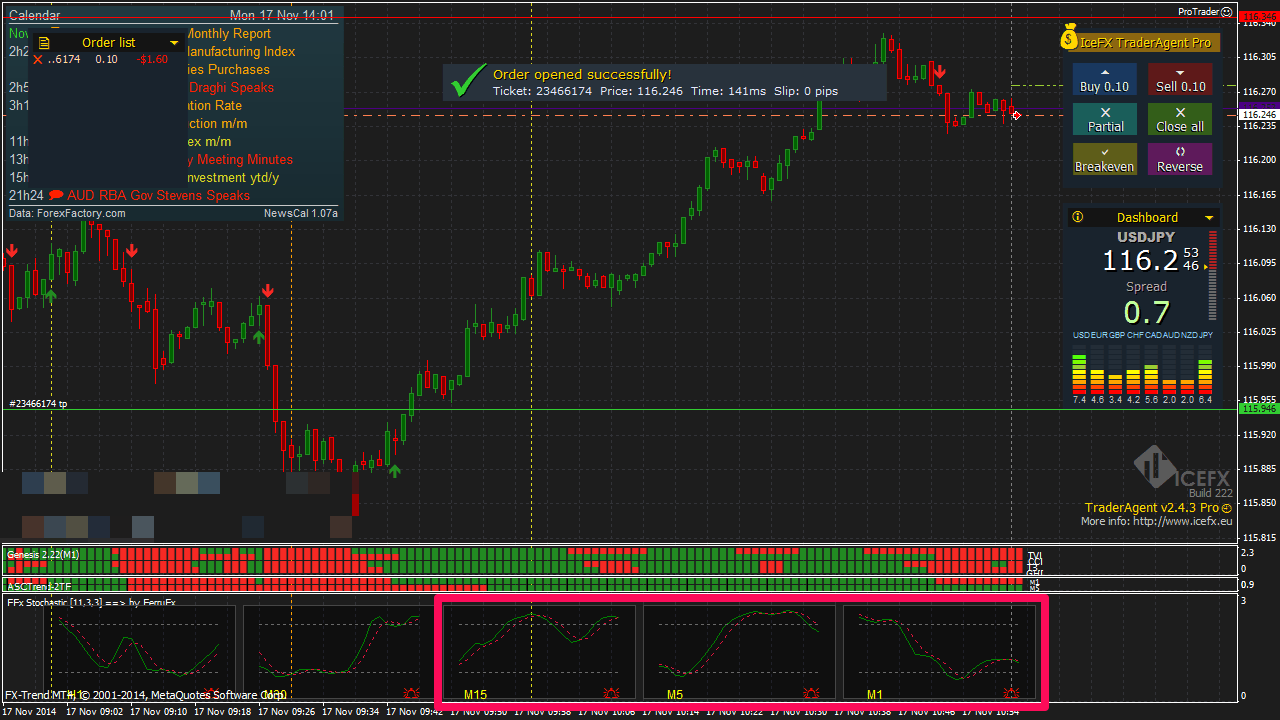Click the Close all button

(1180, 120)
